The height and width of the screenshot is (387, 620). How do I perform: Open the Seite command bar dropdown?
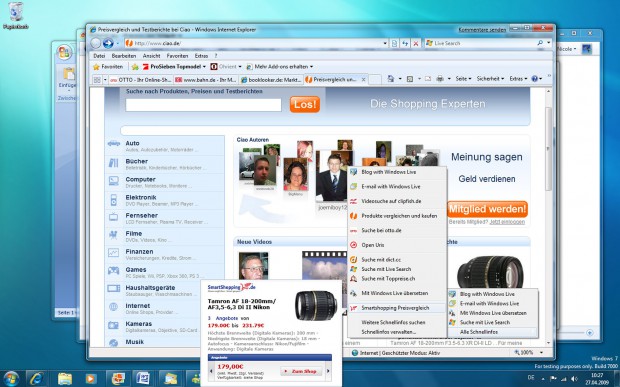pos(463,79)
